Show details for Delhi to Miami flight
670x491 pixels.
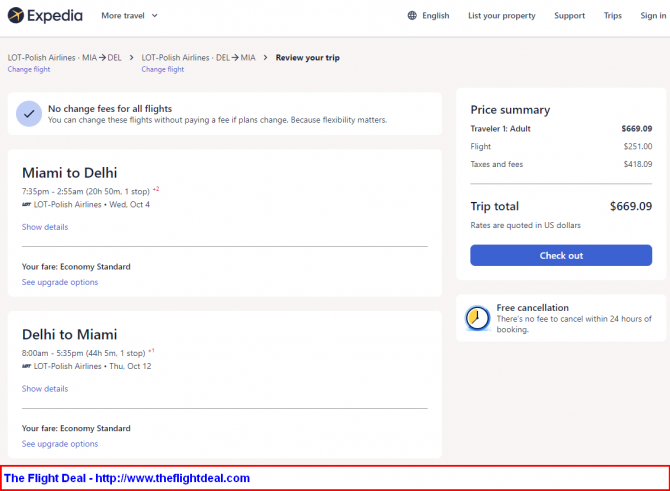tap(45, 389)
